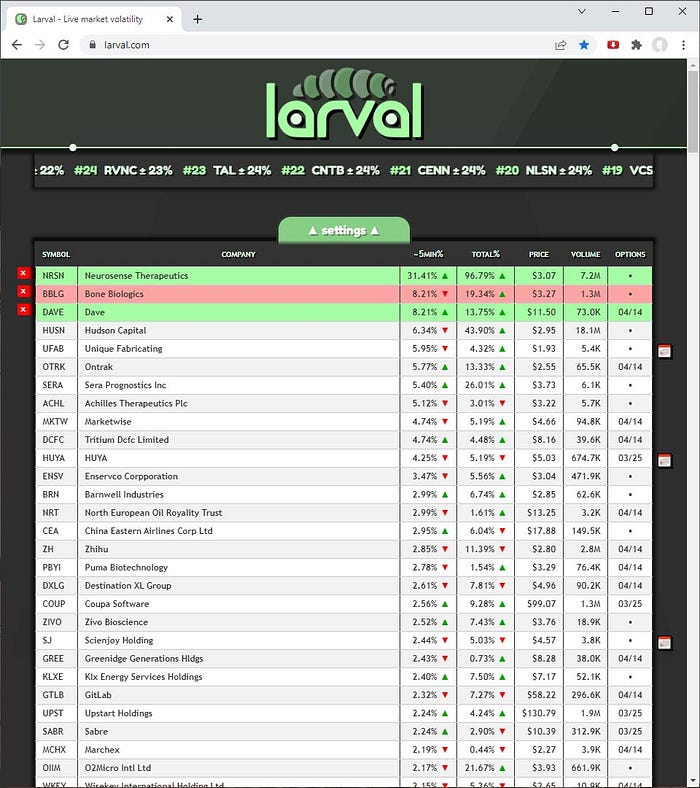Click the right marquee slider handle
Viewport: 700px width, 788px height.
click(615, 147)
